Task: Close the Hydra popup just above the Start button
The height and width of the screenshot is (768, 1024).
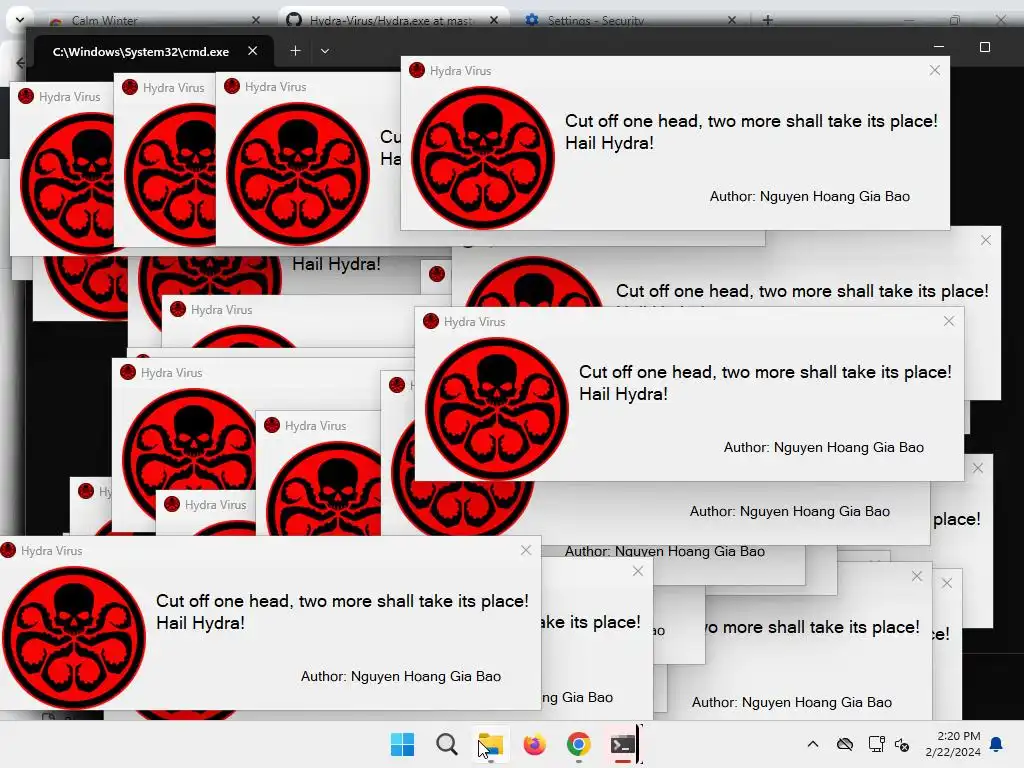Action: click(526, 550)
